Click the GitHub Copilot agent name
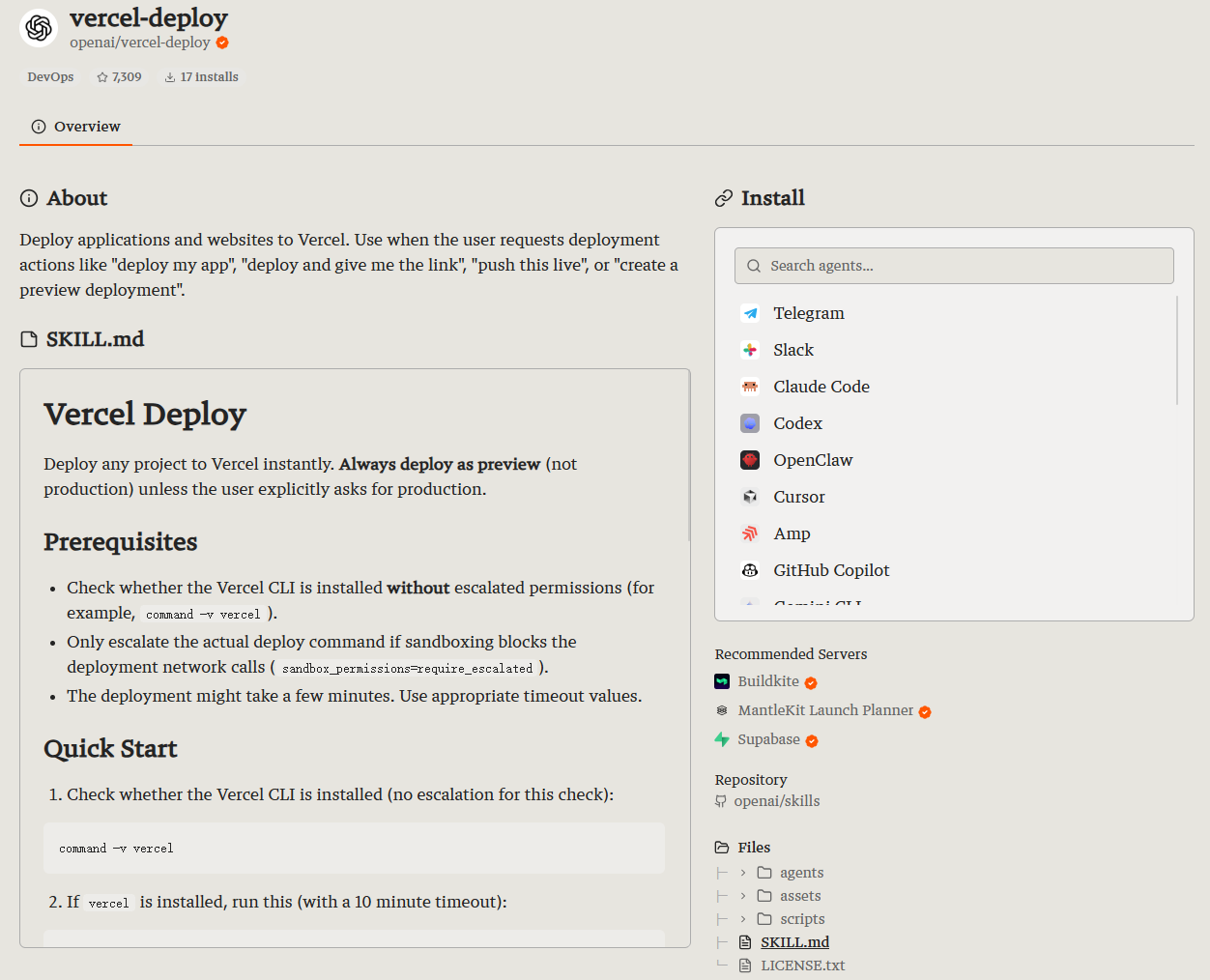The width and height of the screenshot is (1210, 980). [831, 570]
